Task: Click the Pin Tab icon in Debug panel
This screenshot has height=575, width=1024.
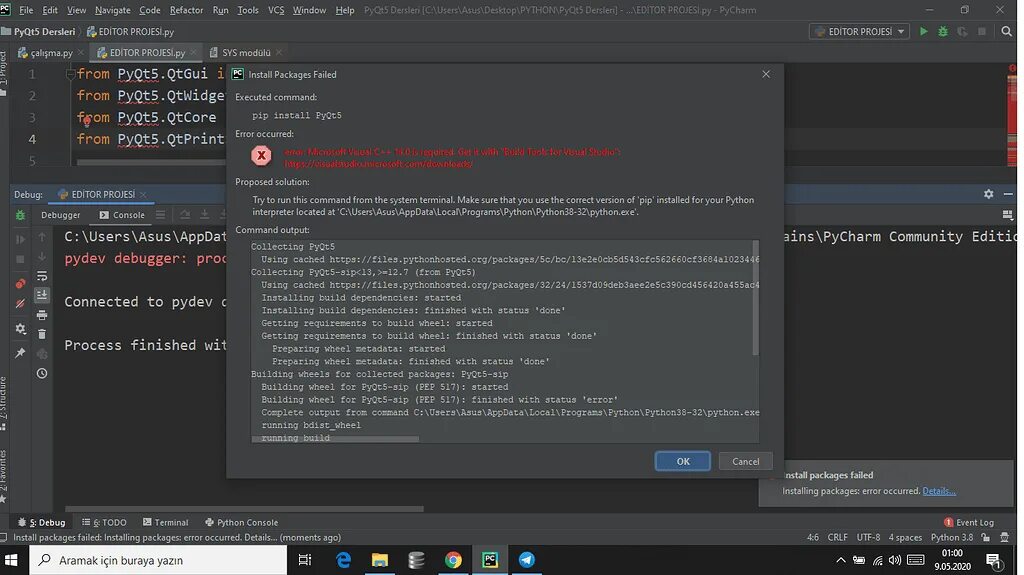Action: pos(20,353)
